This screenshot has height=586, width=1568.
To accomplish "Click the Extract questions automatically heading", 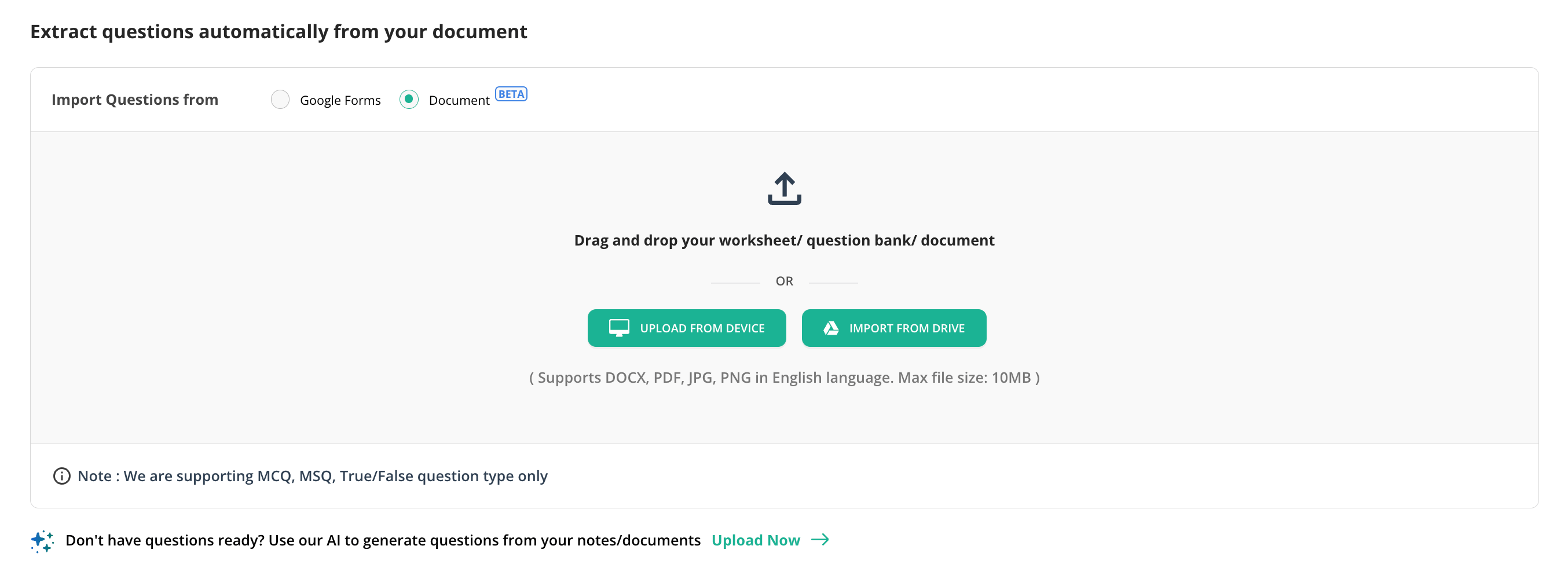I will 279,32.
